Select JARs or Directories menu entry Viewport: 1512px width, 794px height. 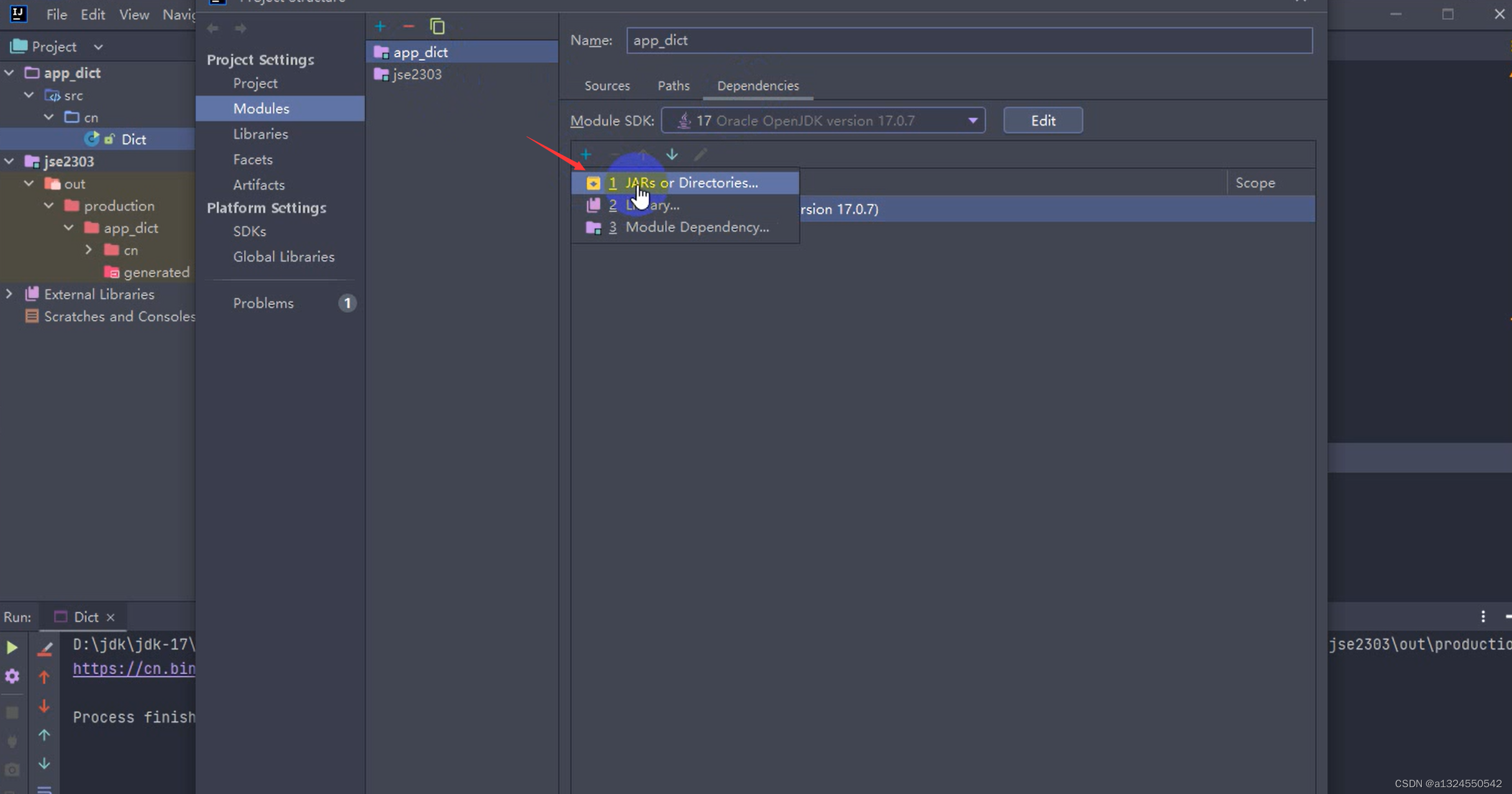point(691,183)
